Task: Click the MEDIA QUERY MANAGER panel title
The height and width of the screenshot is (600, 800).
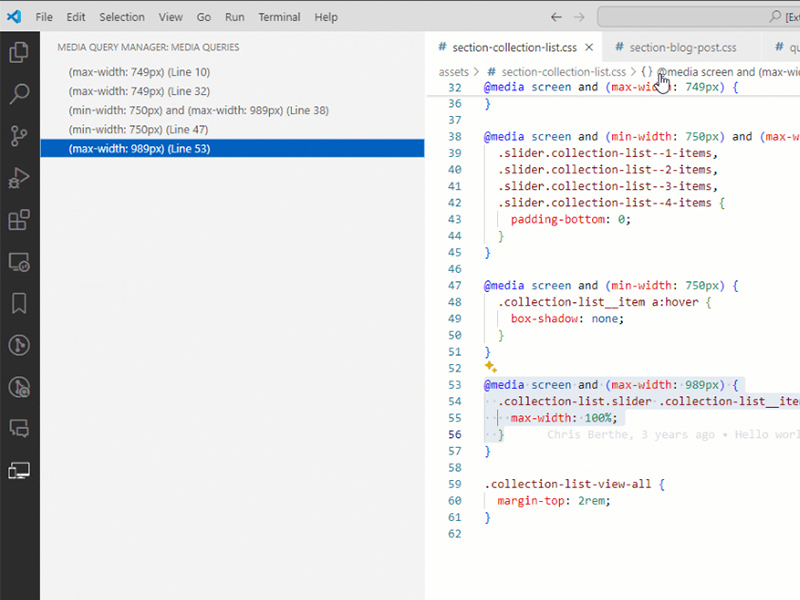Action: [x=148, y=47]
